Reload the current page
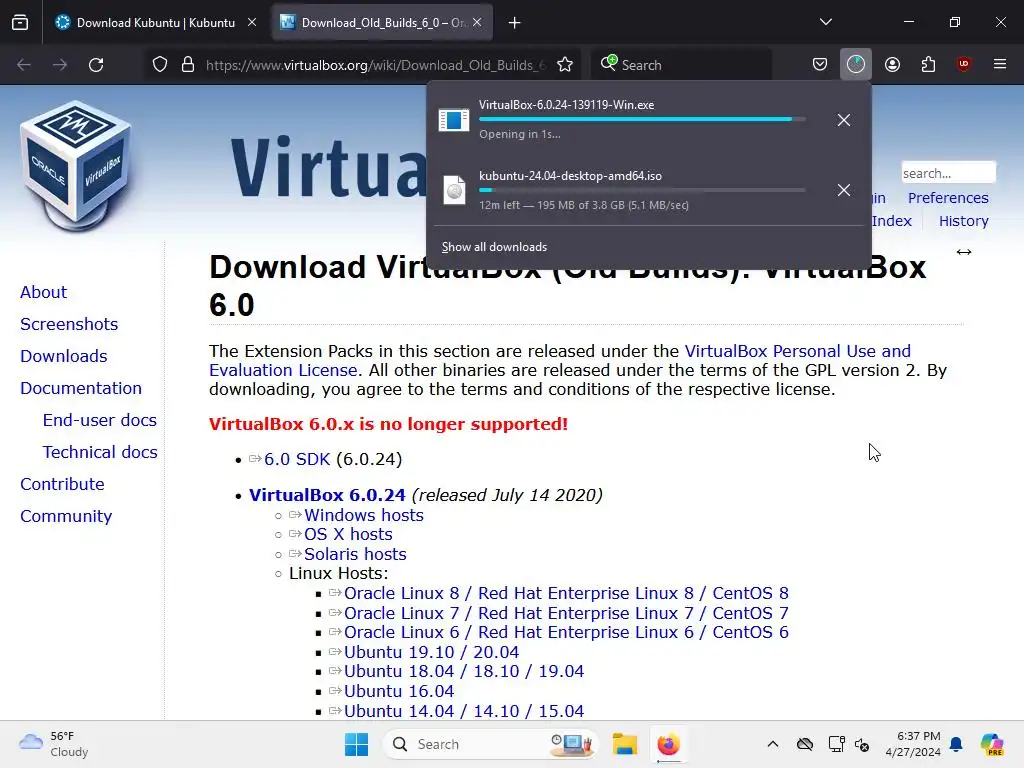This screenshot has height=768, width=1024. tap(96, 65)
